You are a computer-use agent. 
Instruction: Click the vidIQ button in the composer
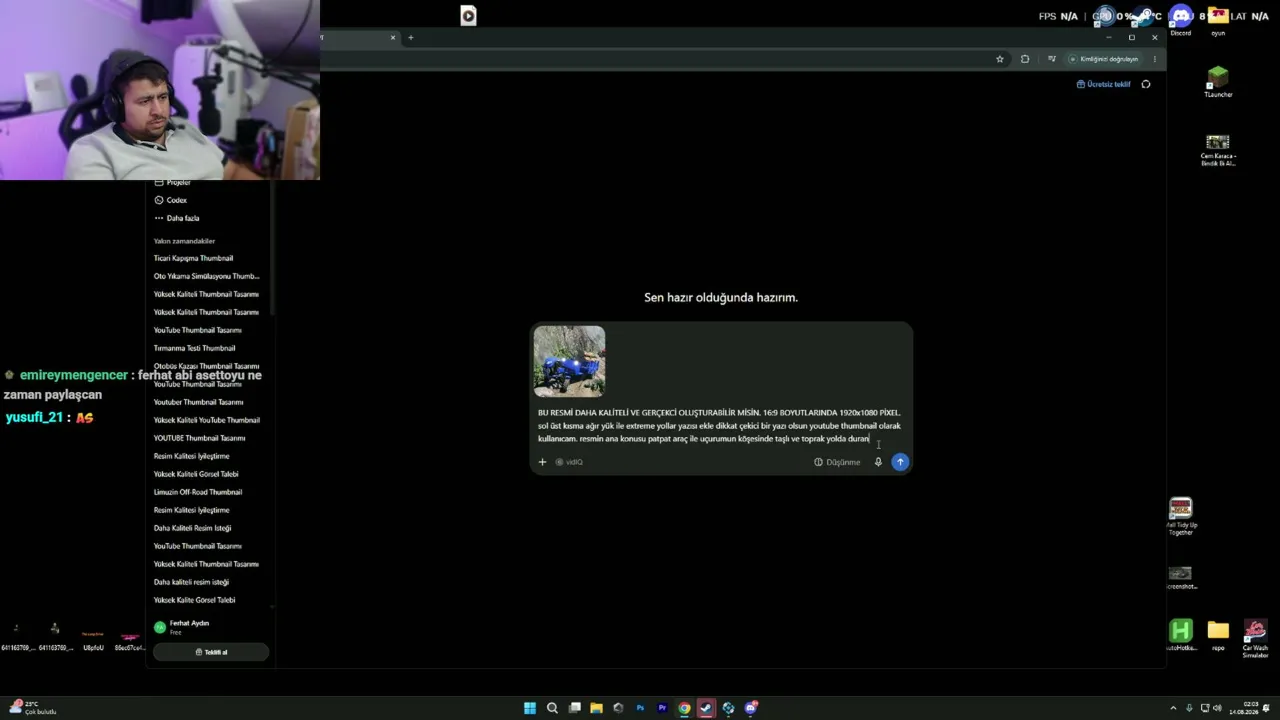tap(569, 462)
